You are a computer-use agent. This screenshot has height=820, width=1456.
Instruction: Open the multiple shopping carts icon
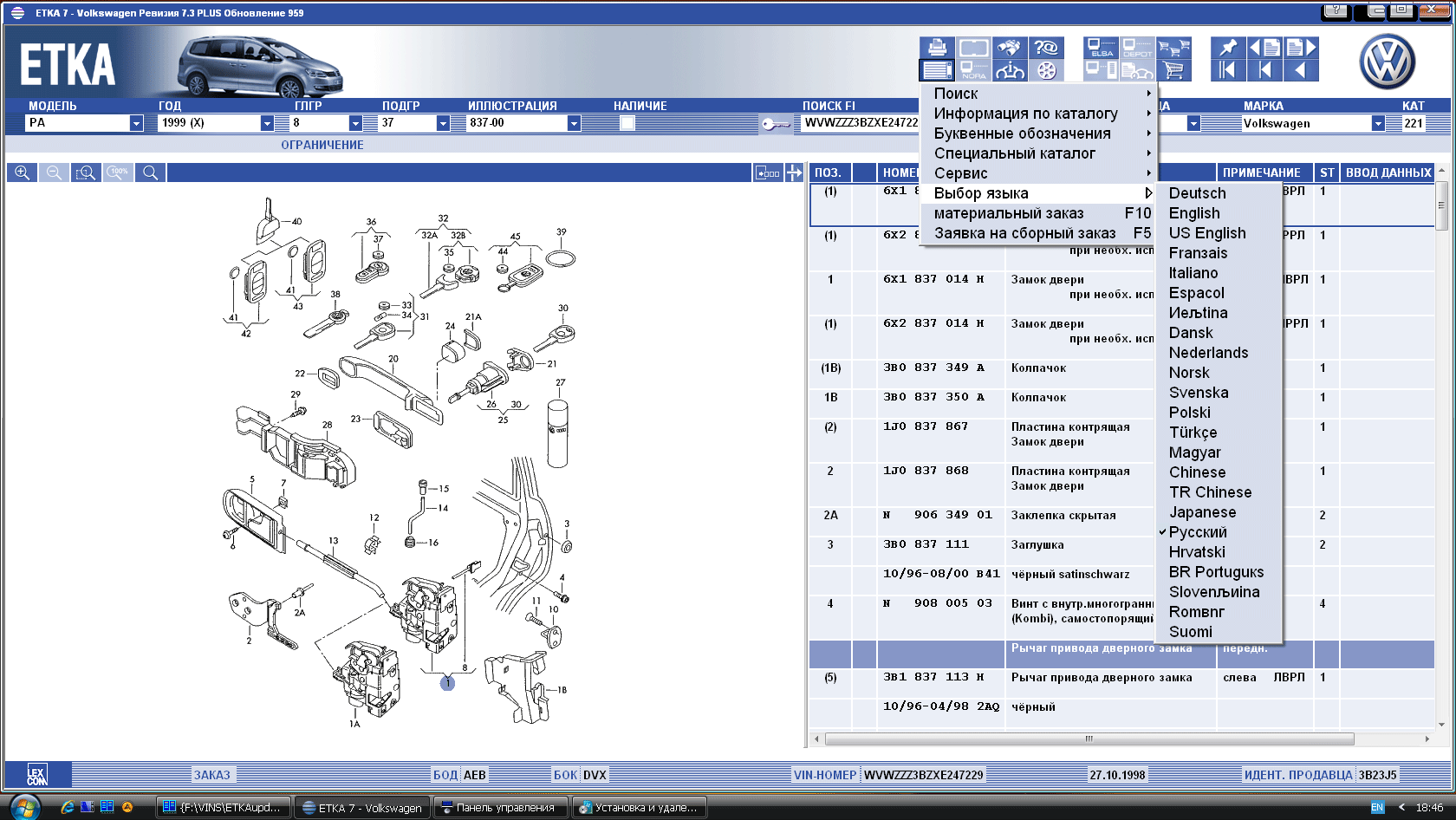point(1174,48)
